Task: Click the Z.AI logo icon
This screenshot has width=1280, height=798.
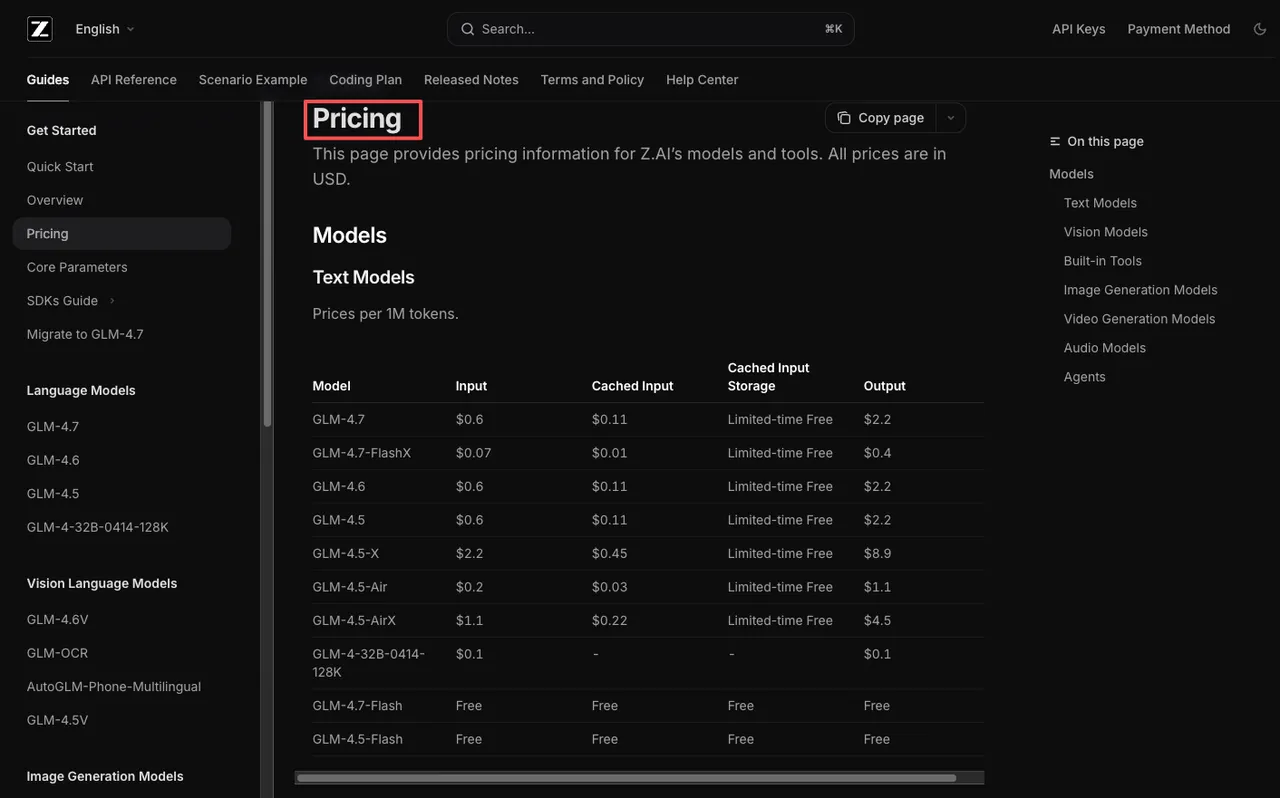Action: coord(39,29)
